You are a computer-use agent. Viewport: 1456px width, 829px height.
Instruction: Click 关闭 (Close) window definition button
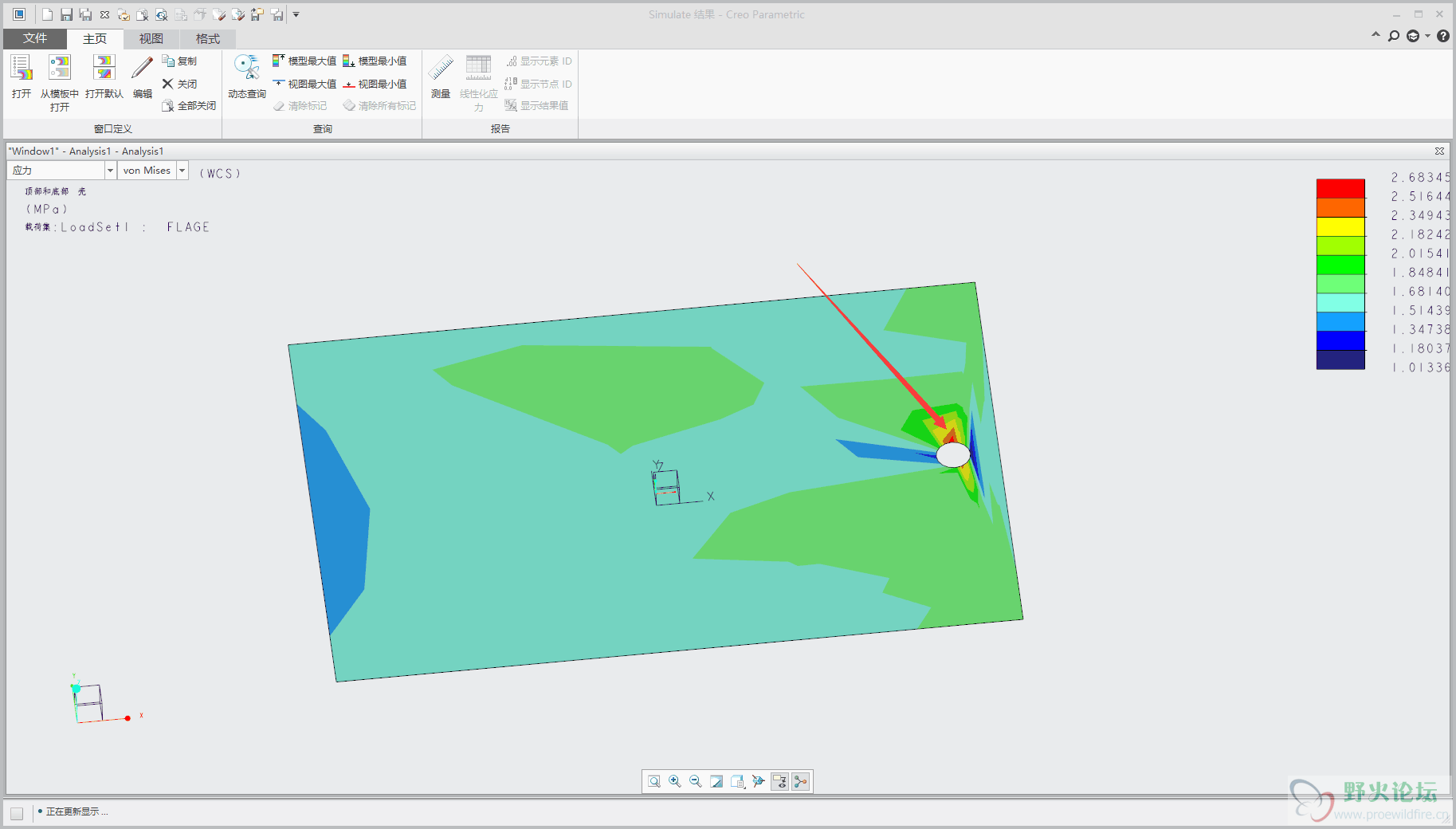tap(180, 84)
